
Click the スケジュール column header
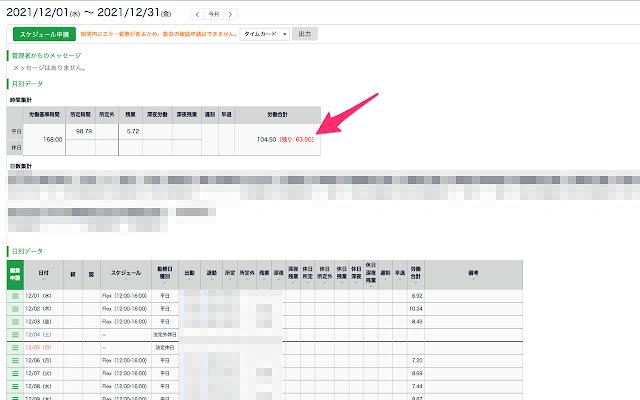(126, 273)
